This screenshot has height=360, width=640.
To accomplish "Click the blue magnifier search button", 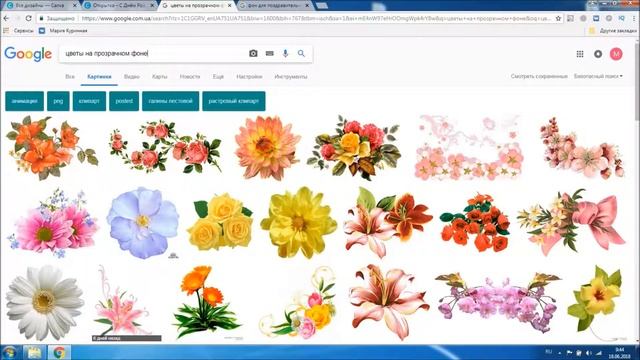I will coord(301,53).
